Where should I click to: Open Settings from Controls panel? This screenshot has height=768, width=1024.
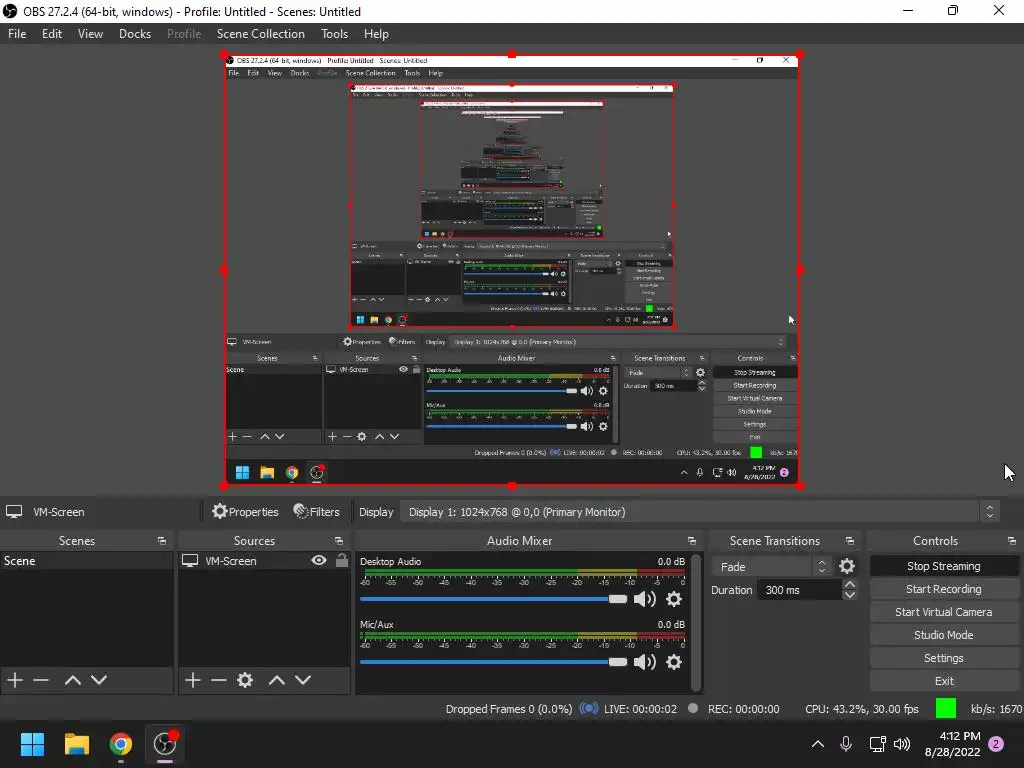(x=944, y=658)
